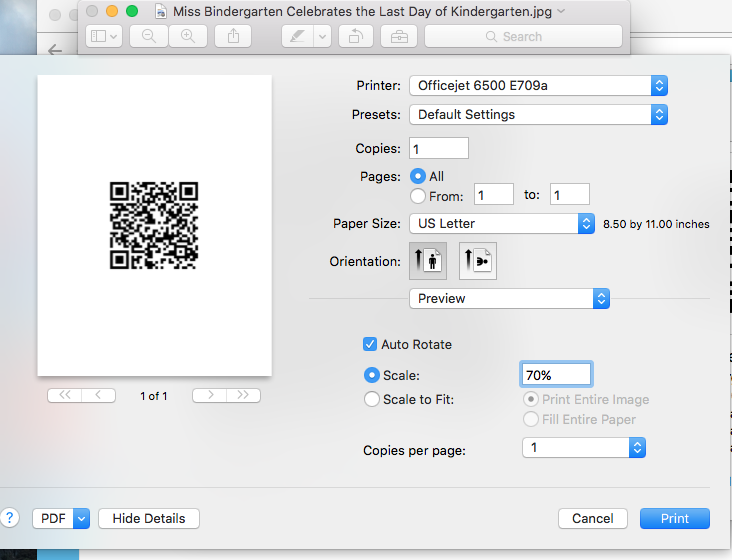
Task: Go to last page in print preview
Action: tap(243, 395)
